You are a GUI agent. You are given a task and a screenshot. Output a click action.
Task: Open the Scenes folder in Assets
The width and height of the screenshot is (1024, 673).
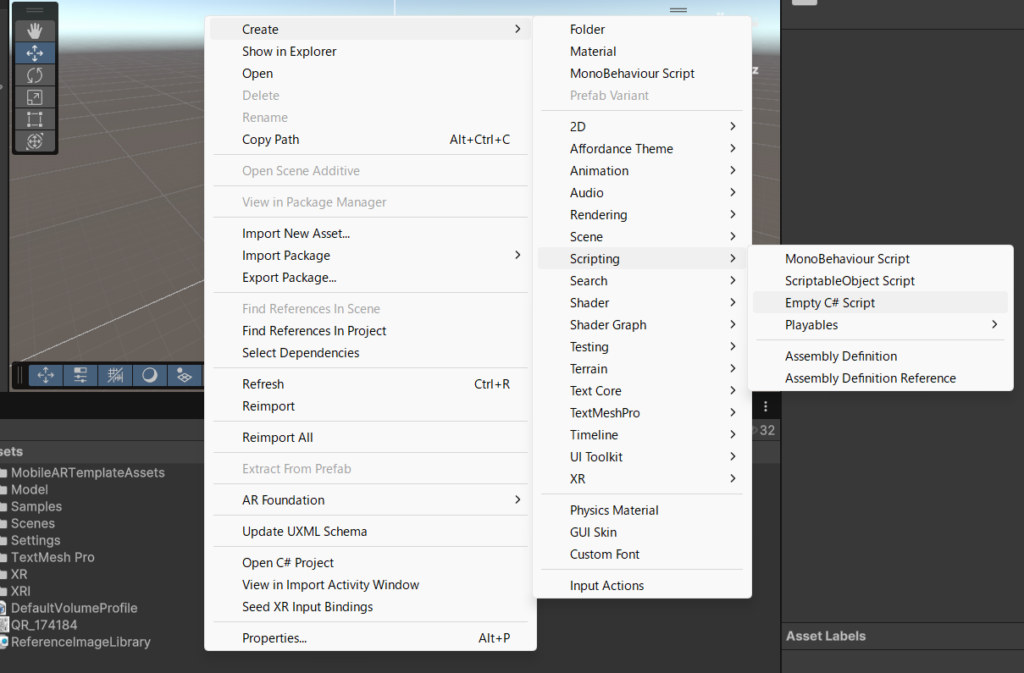(x=33, y=524)
